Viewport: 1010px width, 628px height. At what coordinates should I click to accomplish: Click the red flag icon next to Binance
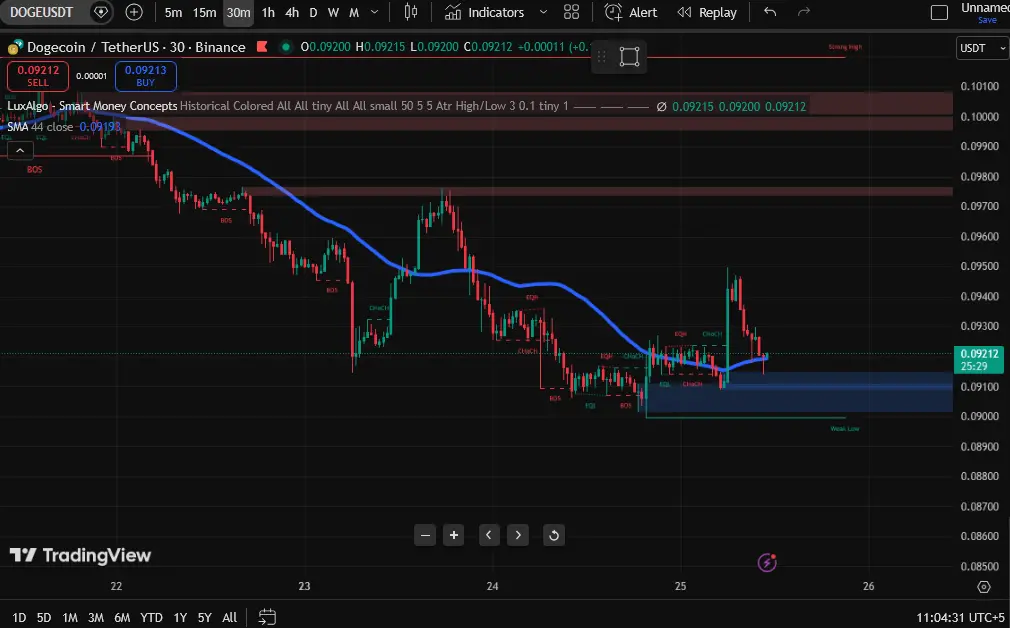[x=262, y=46]
